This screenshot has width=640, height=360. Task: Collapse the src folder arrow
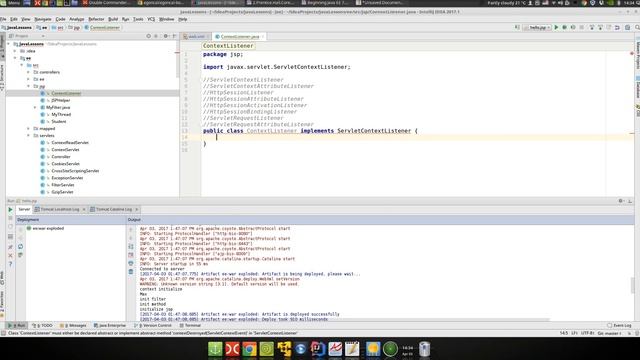(x=22, y=65)
